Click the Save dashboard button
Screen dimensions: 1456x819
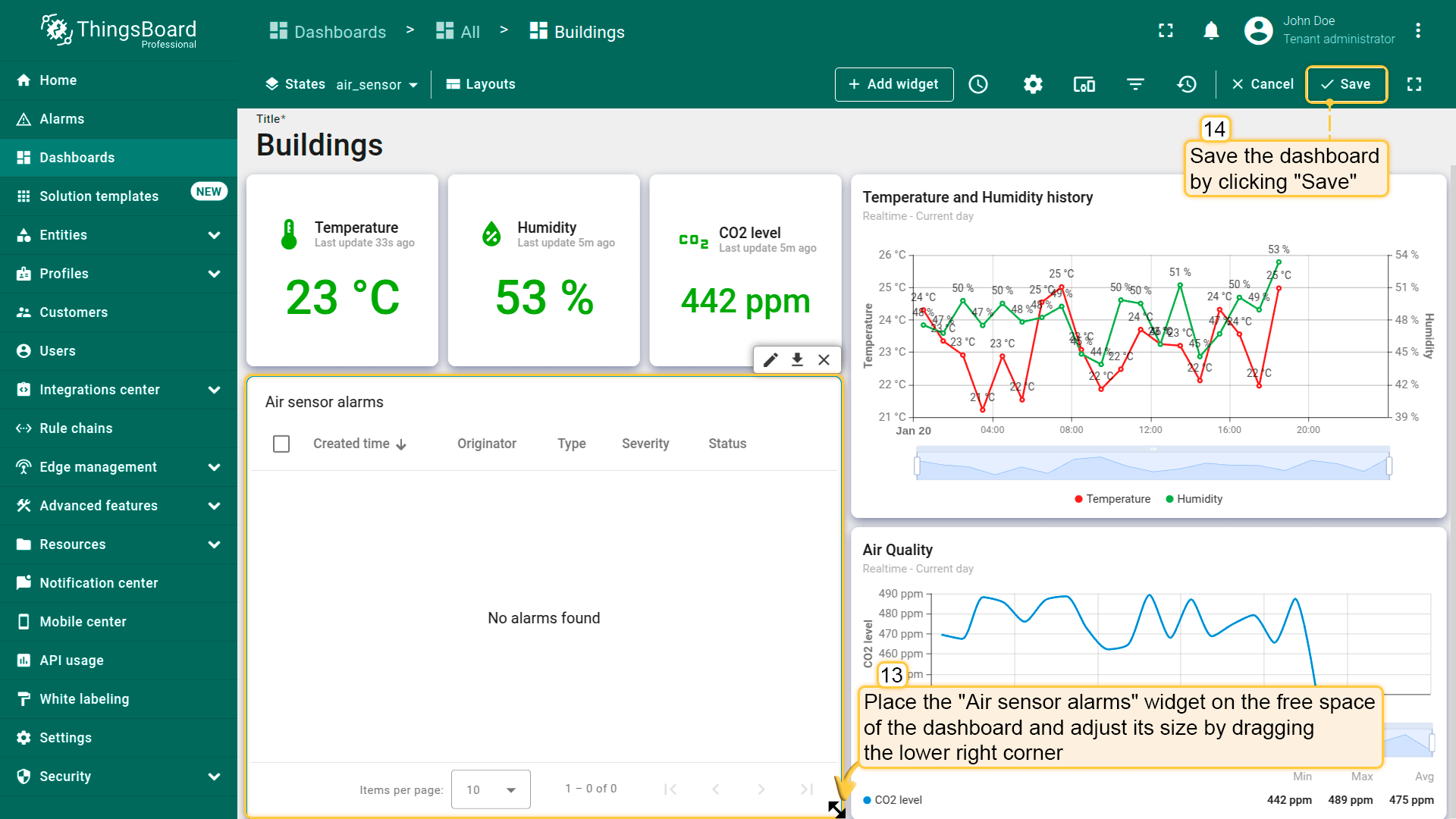1346,84
